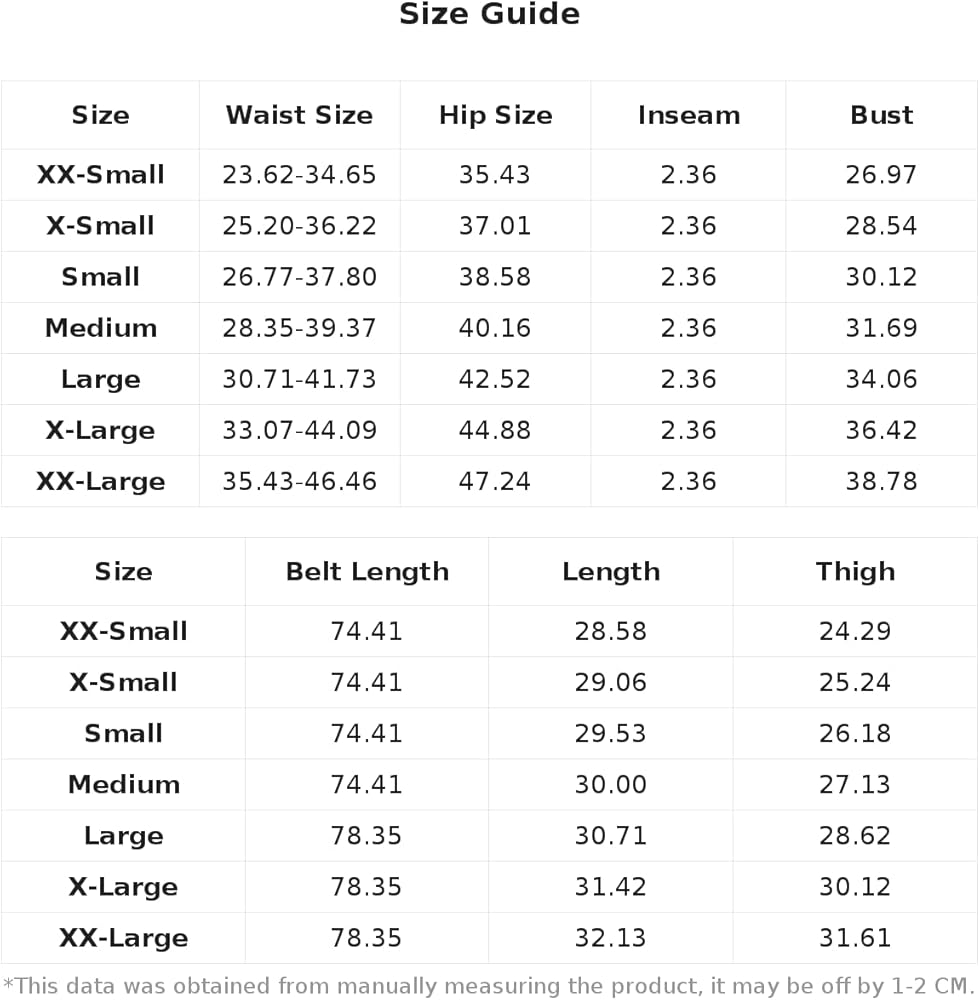The image size is (980, 1000).
Task: Click belt length 78.35 in Large row
Action: click(x=366, y=835)
